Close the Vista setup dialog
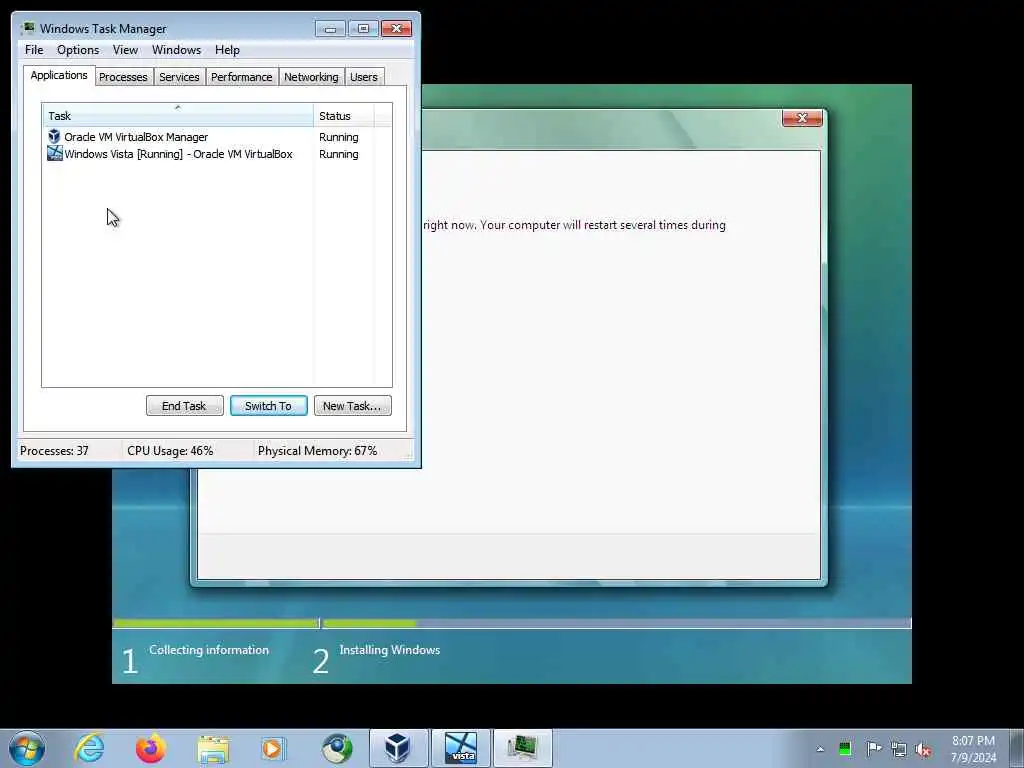The height and width of the screenshot is (768, 1024). [802, 118]
